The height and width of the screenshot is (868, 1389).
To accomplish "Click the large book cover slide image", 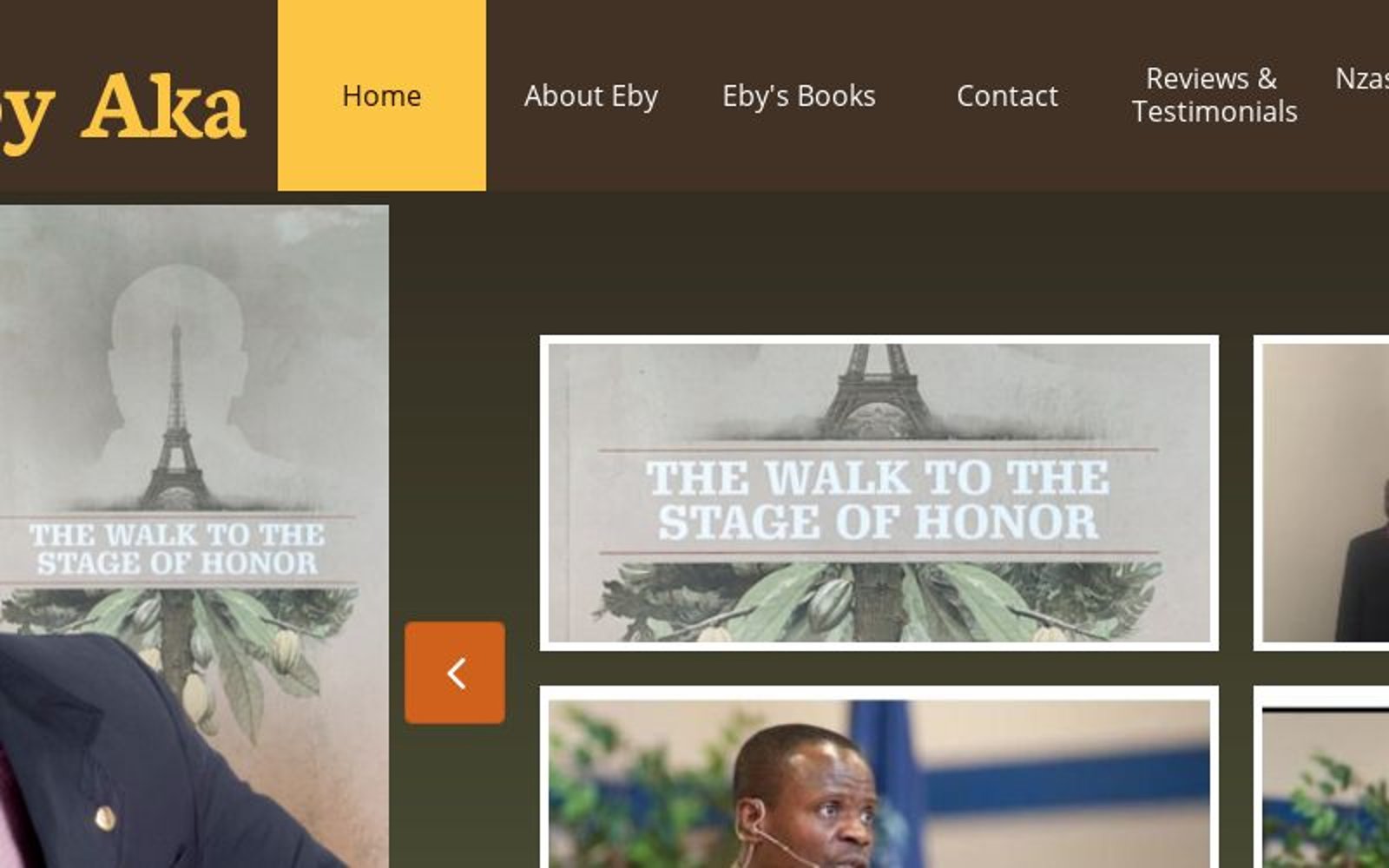I will (x=194, y=536).
